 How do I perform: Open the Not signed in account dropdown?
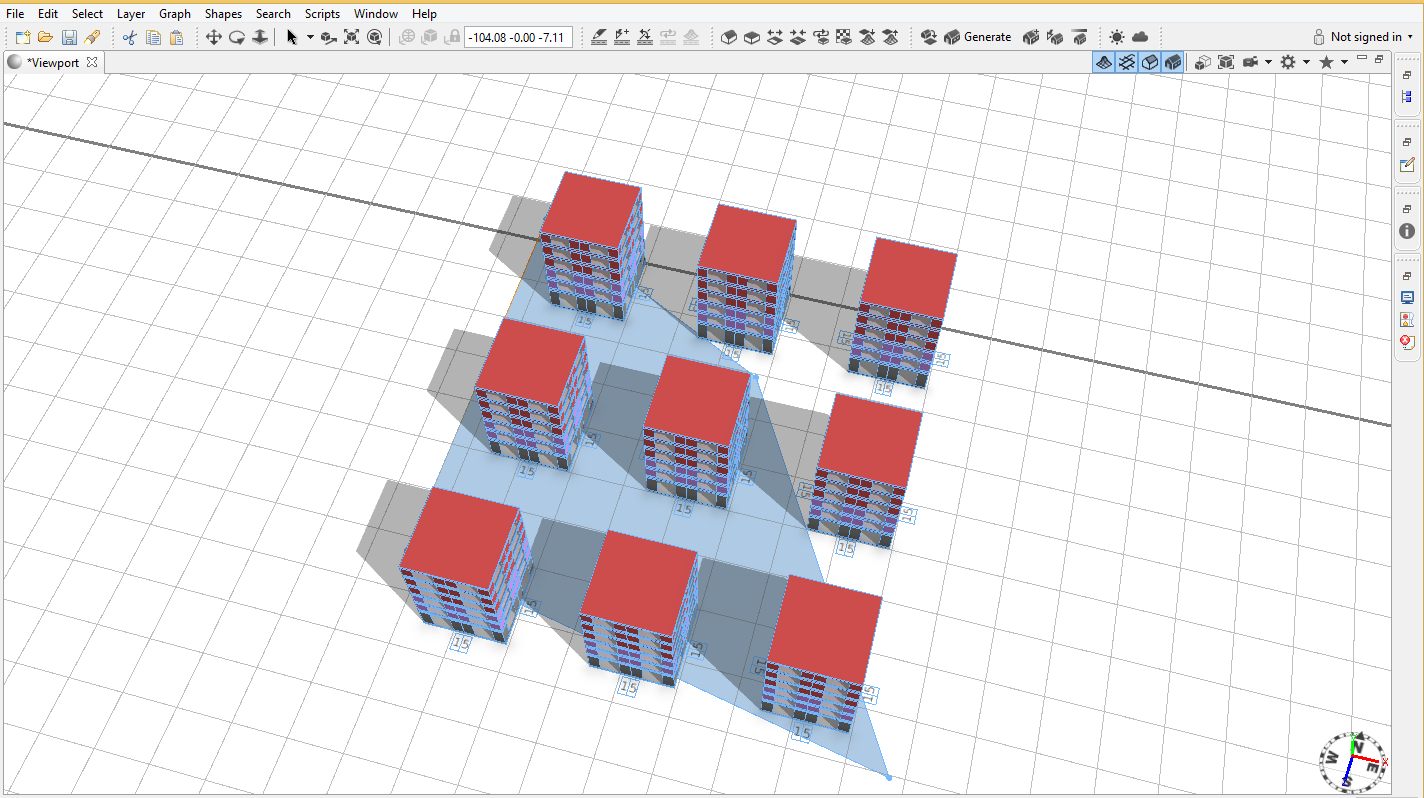pos(1365,37)
